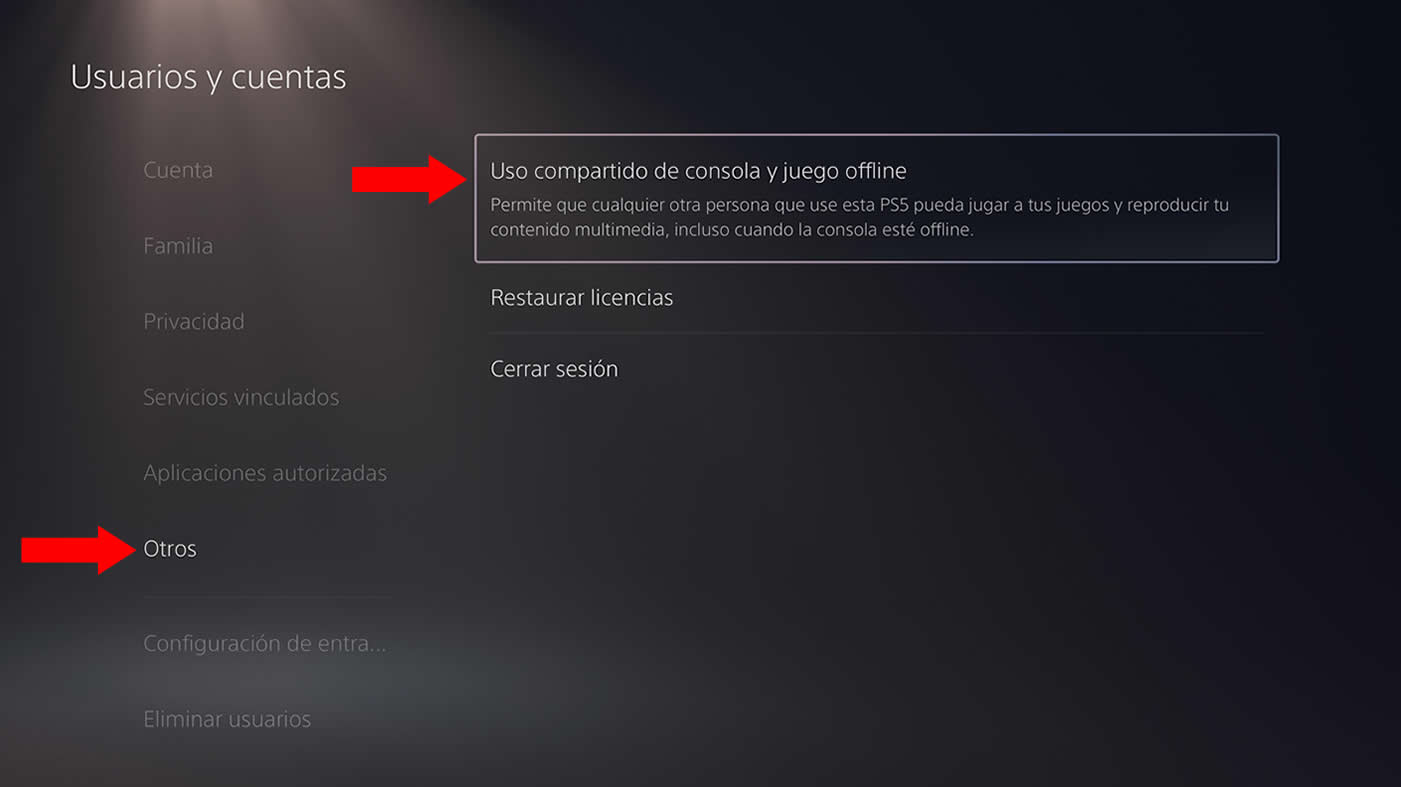The width and height of the screenshot is (1401, 787).
Task: Click the second description line beginning contenido multimedia
Action: click(732, 230)
